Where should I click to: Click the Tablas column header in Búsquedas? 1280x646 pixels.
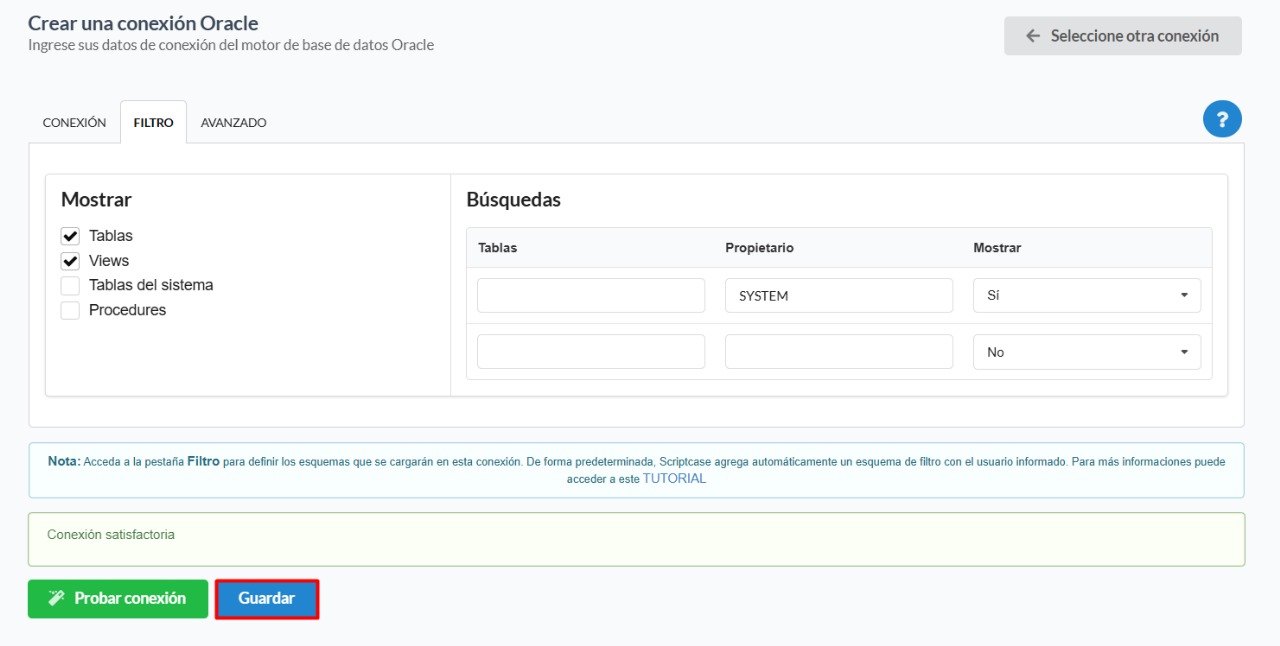498,248
